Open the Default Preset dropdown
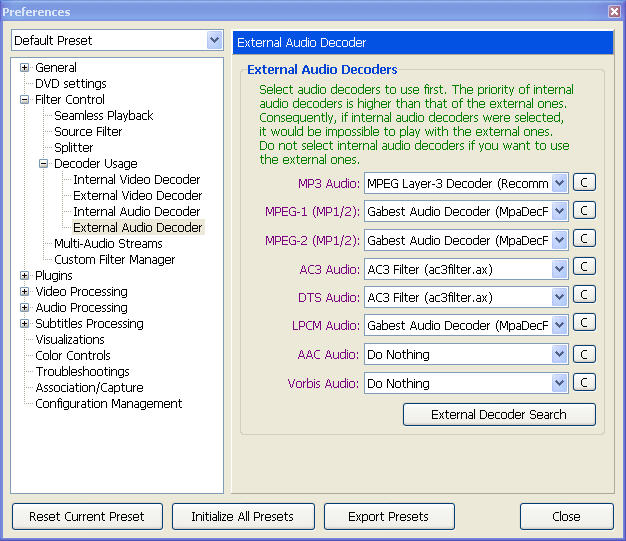Image resolution: width=626 pixels, height=541 pixels. [214, 41]
